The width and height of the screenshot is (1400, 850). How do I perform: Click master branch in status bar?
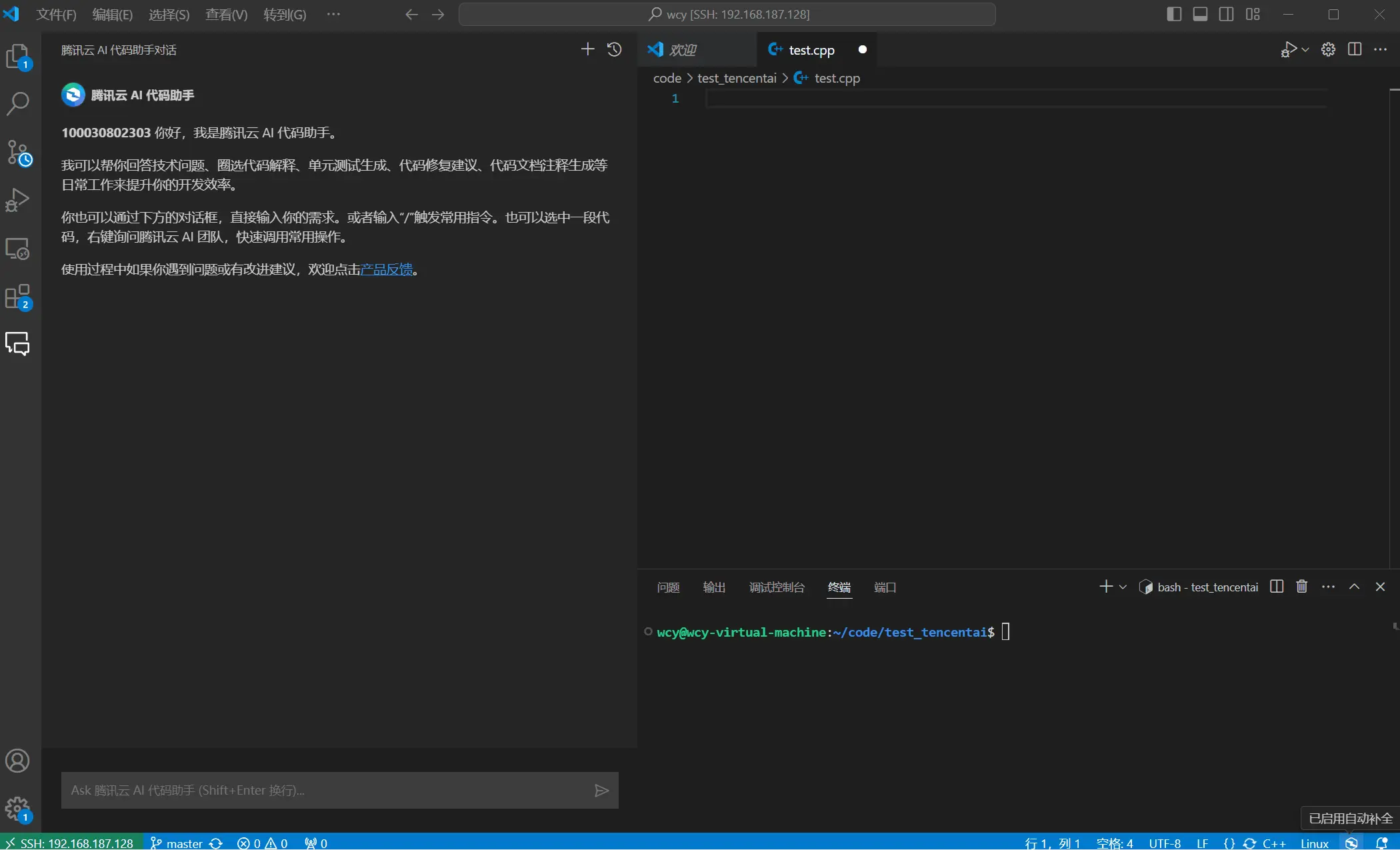coord(177,843)
